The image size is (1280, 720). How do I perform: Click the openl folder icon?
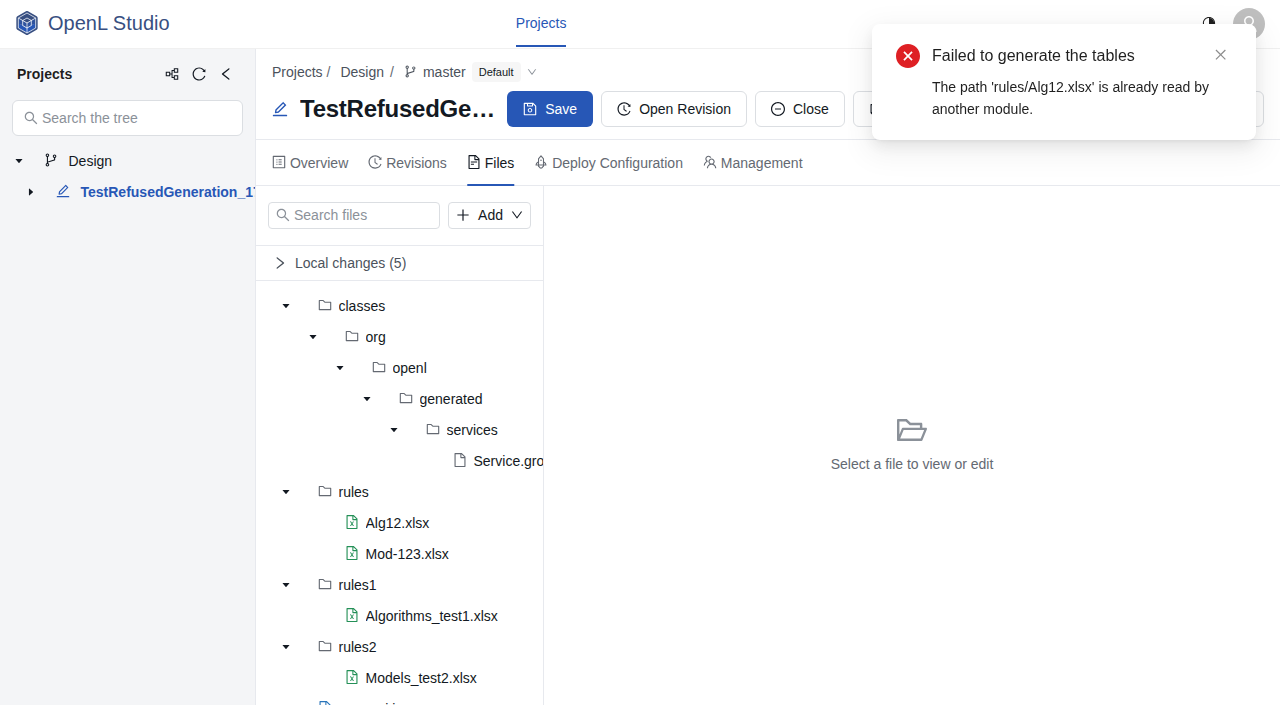coord(379,367)
